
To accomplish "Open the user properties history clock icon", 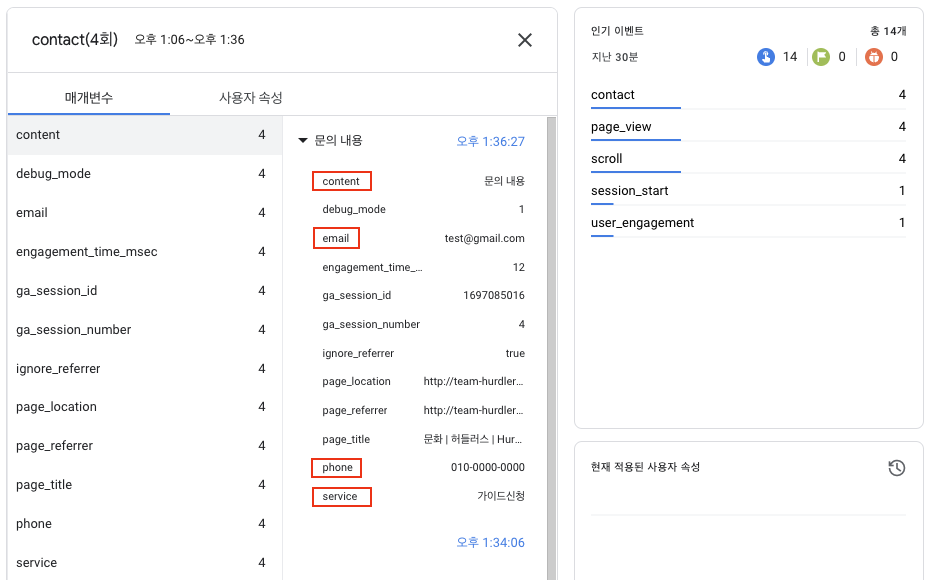I will [896, 467].
